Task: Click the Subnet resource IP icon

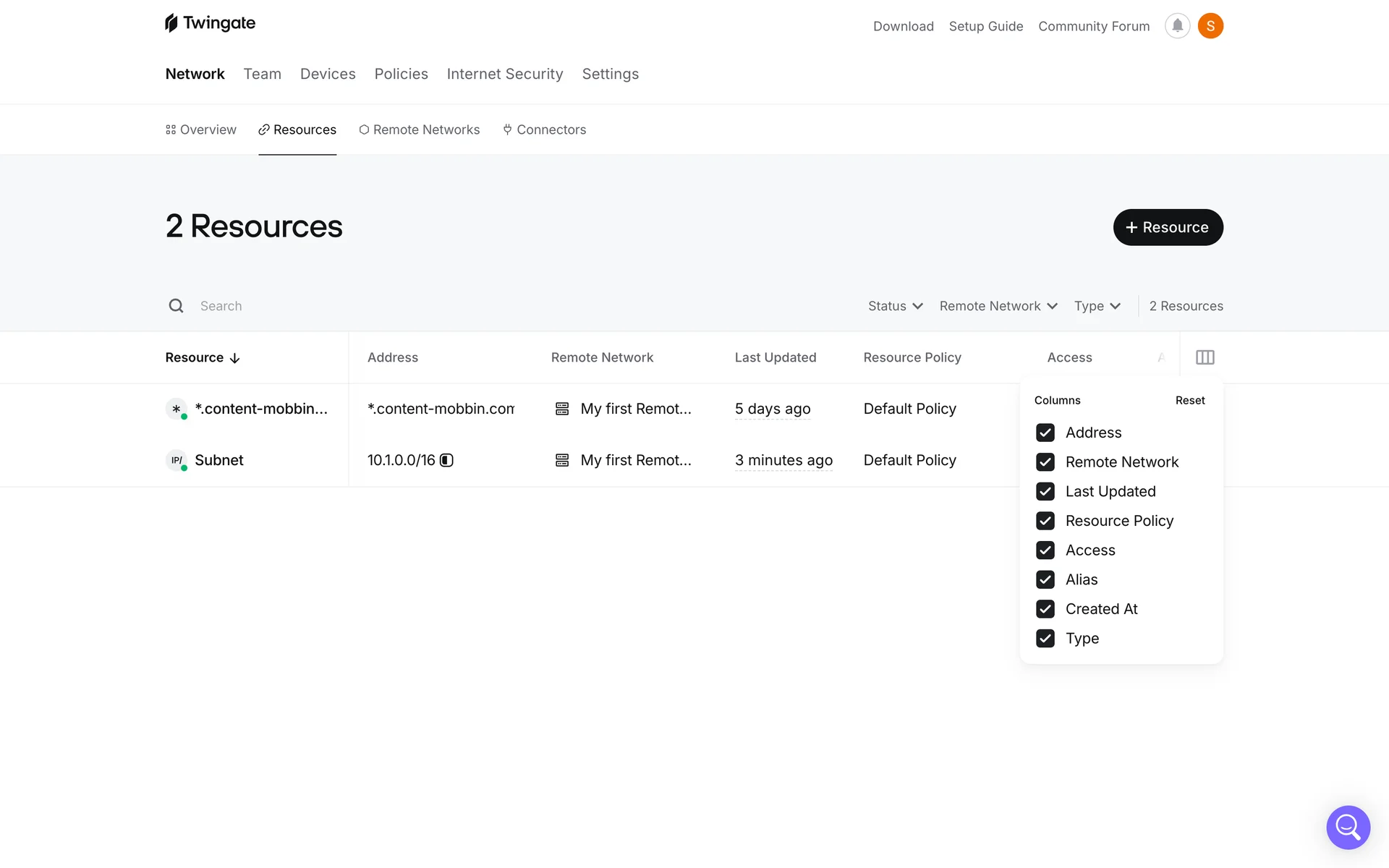Action: 176,460
